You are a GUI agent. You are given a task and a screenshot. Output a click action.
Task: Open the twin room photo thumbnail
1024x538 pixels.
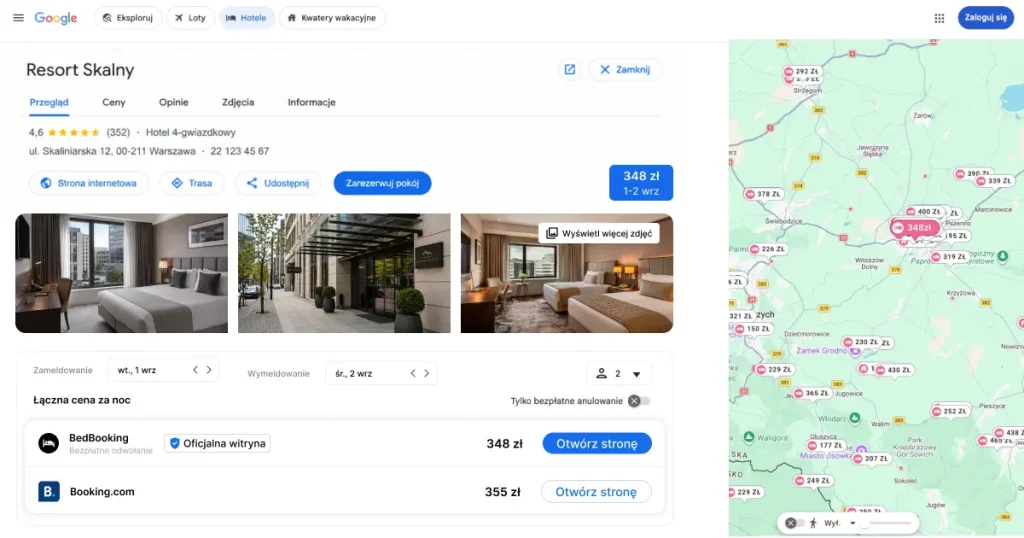pos(567,273)
